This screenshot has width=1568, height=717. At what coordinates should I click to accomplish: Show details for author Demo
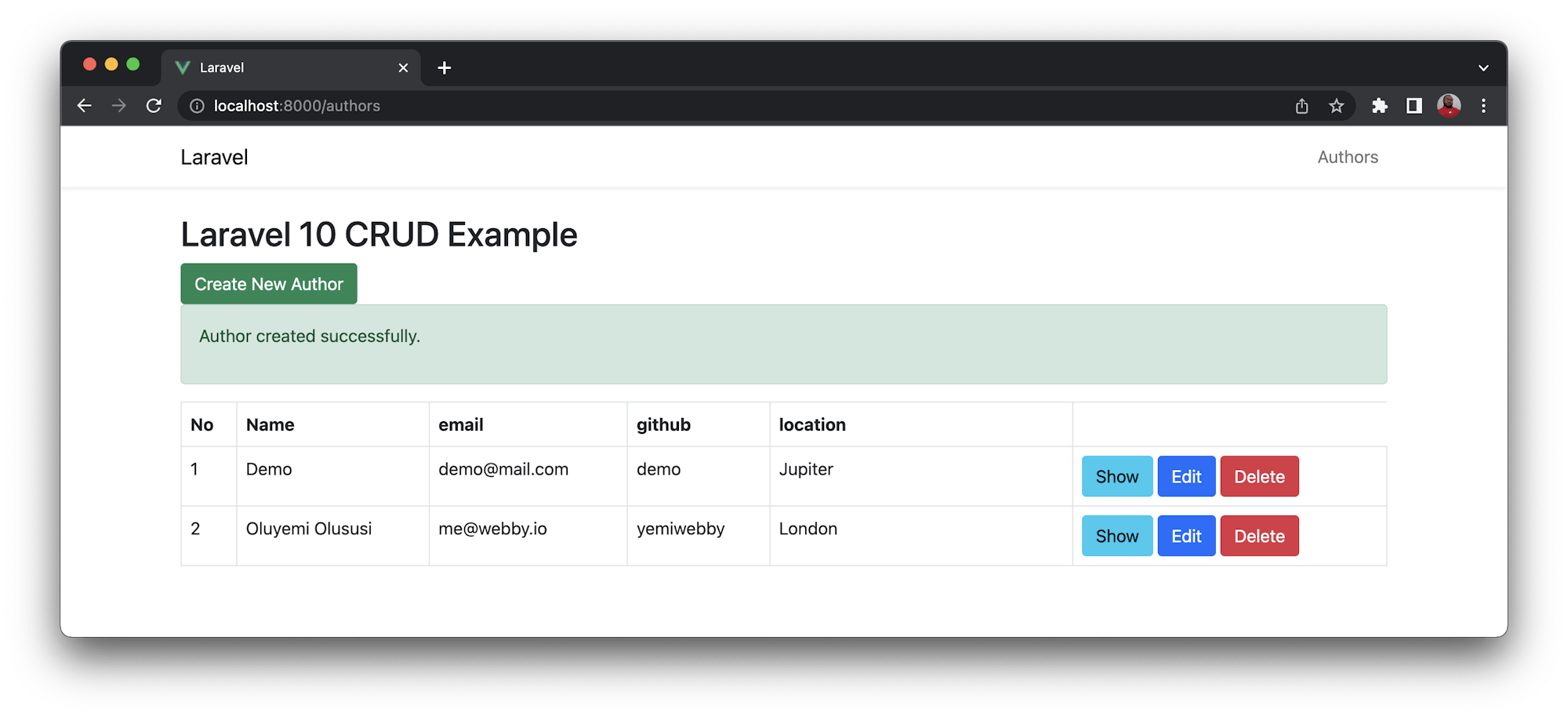[1116, 477]
